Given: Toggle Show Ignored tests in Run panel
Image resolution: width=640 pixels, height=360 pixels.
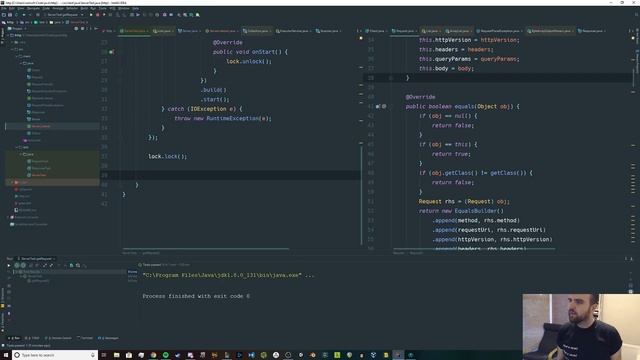Looking at the screenshot, I should point(23,265).
